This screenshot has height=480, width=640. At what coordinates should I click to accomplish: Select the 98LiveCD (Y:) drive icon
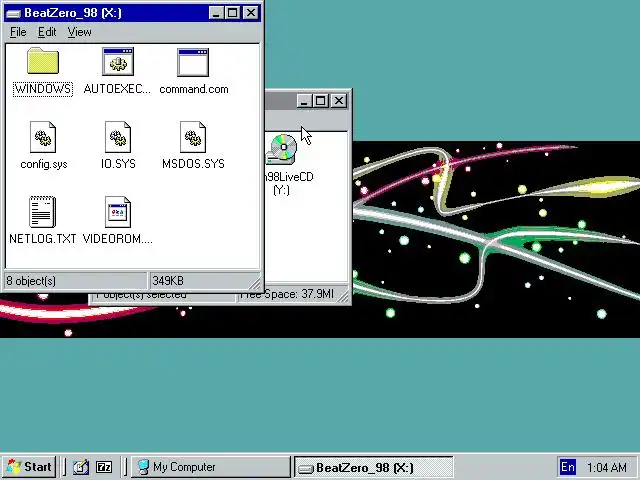282,149
